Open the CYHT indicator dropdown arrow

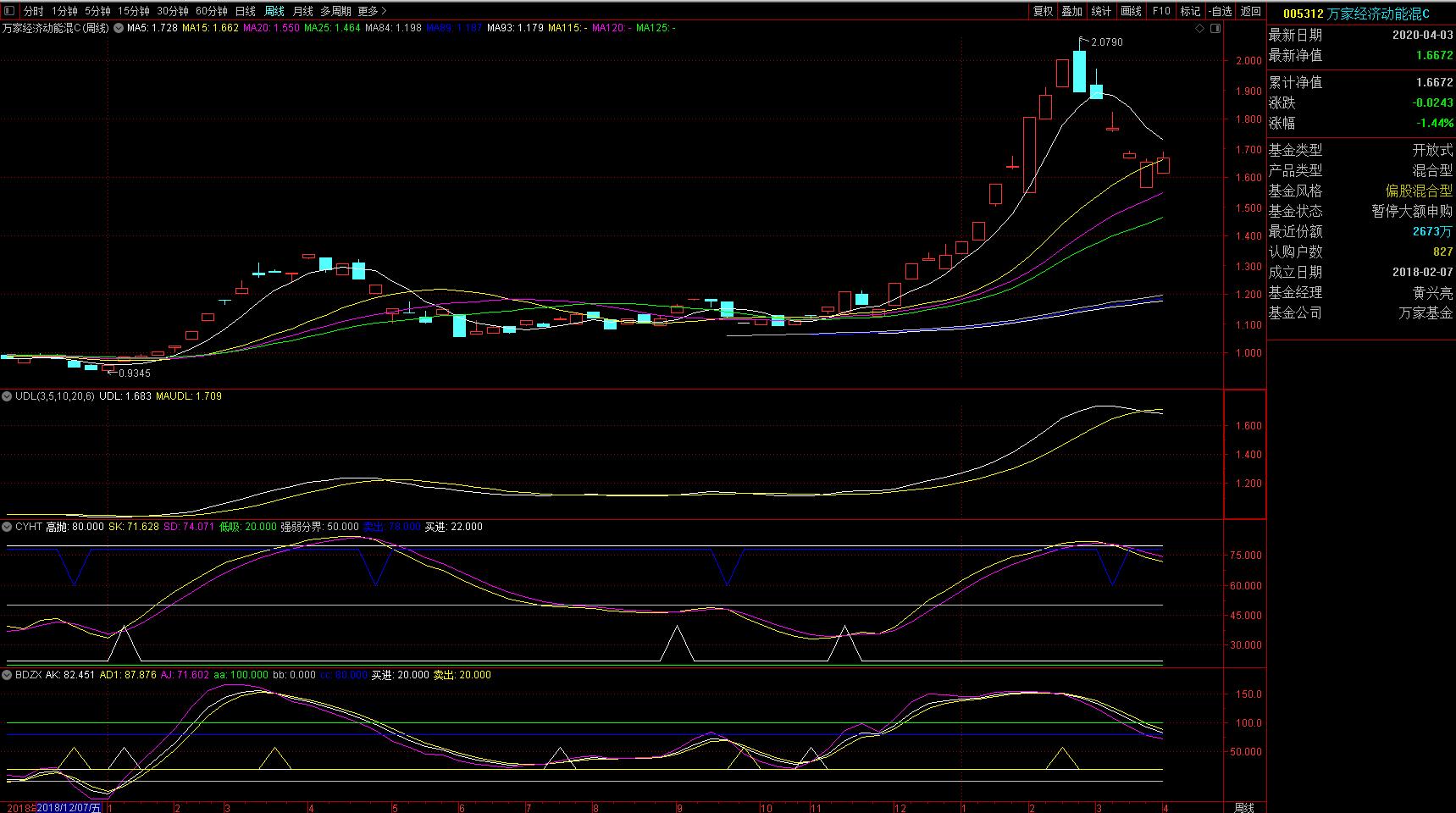pyautogui.click(x=8, y=527)
